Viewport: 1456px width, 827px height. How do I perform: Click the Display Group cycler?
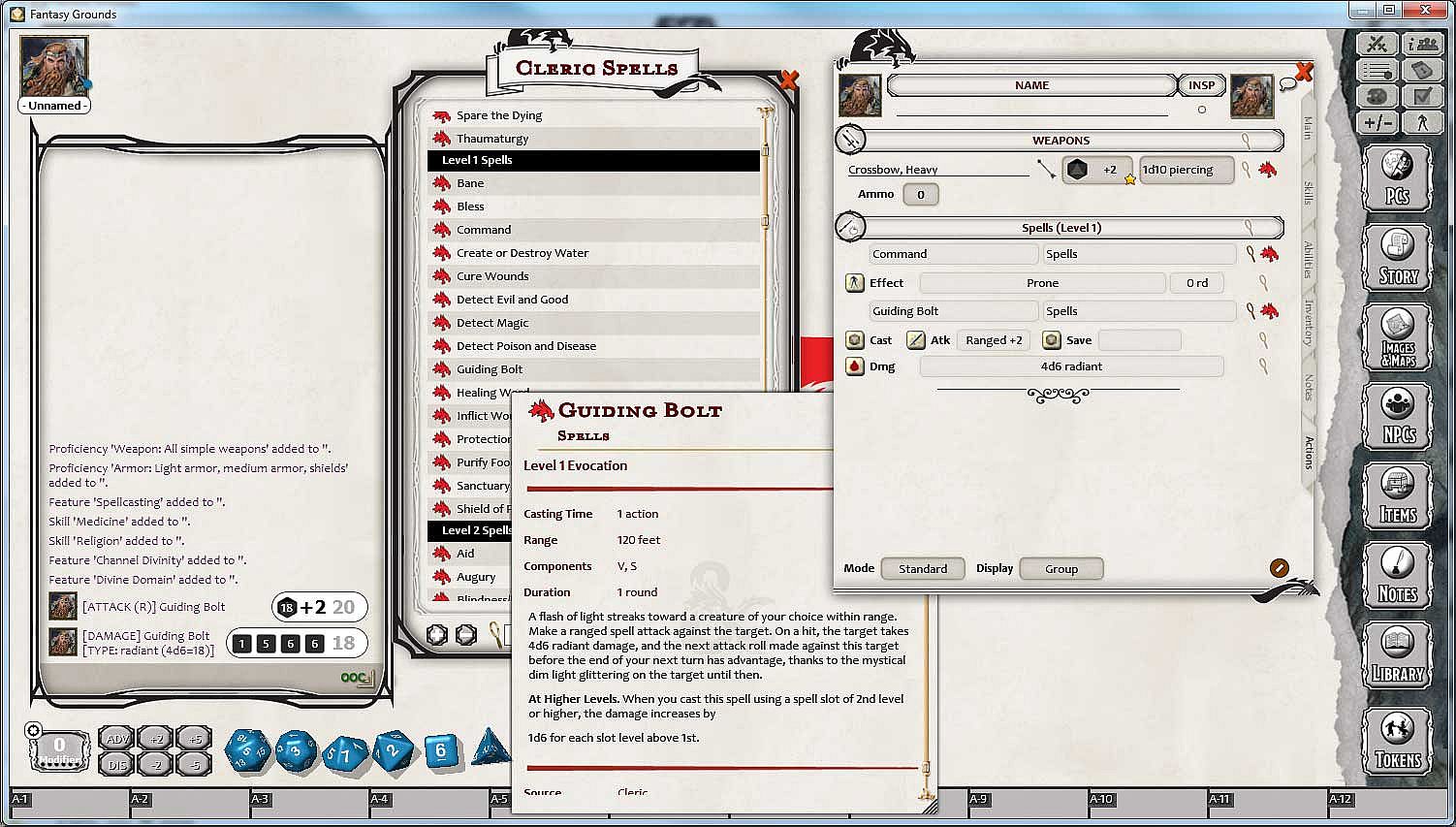1061,569
